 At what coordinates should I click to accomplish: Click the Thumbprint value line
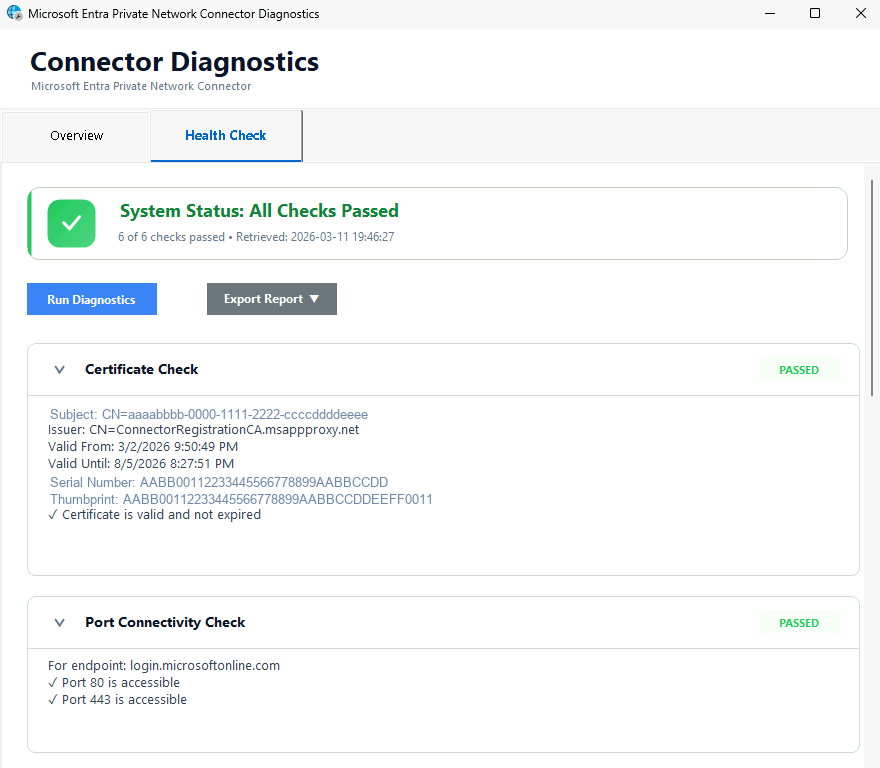(x=241, y=499)
